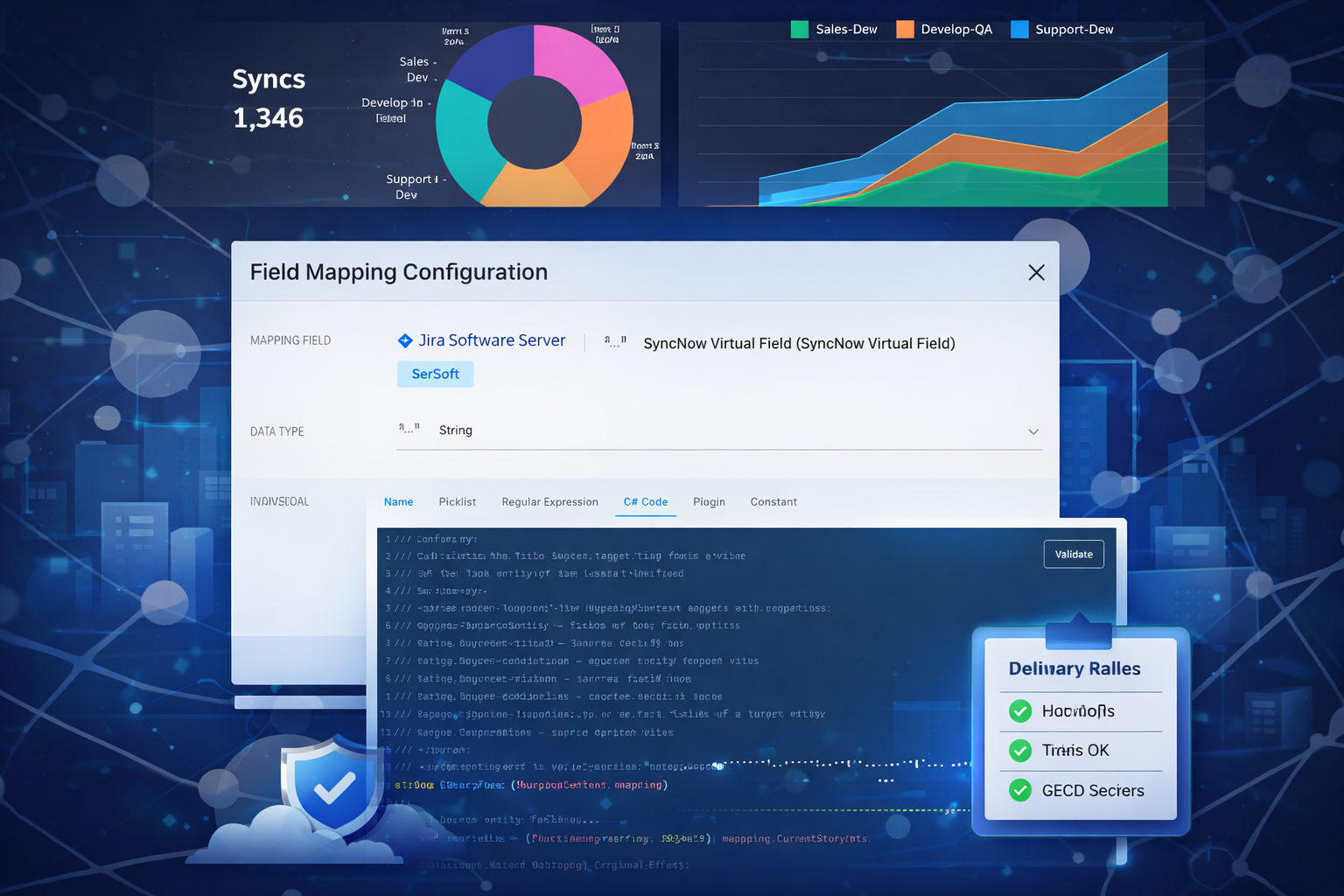Open the Picklist tab

[458, 501]
